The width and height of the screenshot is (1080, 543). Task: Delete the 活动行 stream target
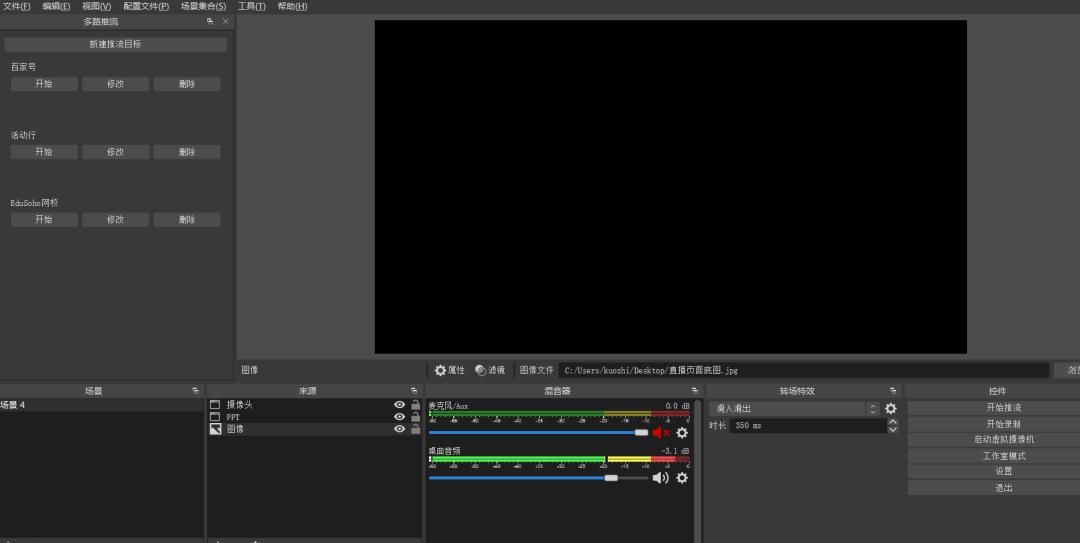point(187,152)
